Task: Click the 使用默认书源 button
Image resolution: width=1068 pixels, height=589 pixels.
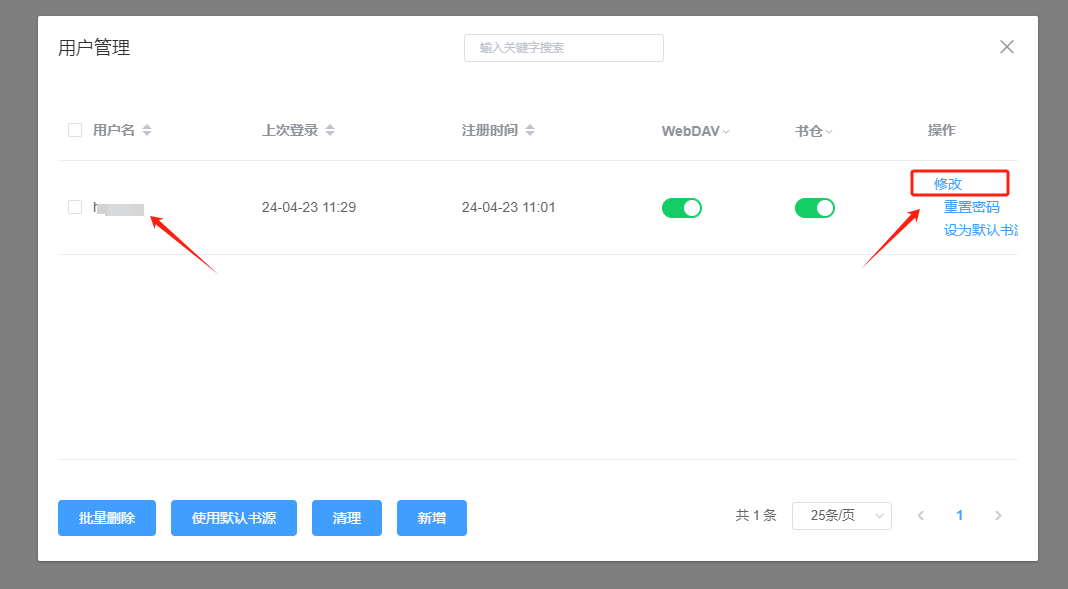Action: click(x=234, y=518)
